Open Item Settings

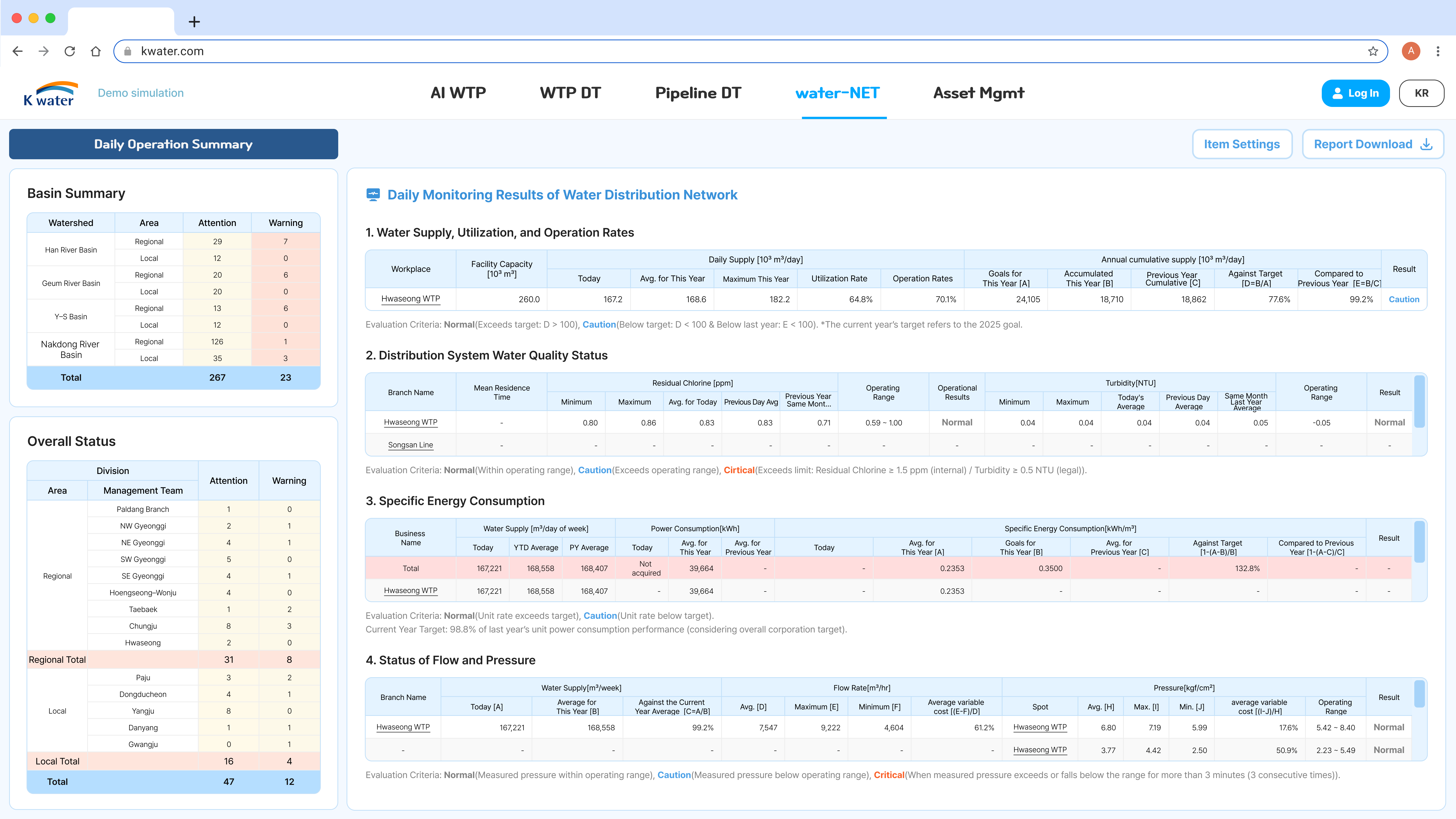point(1242,144)
